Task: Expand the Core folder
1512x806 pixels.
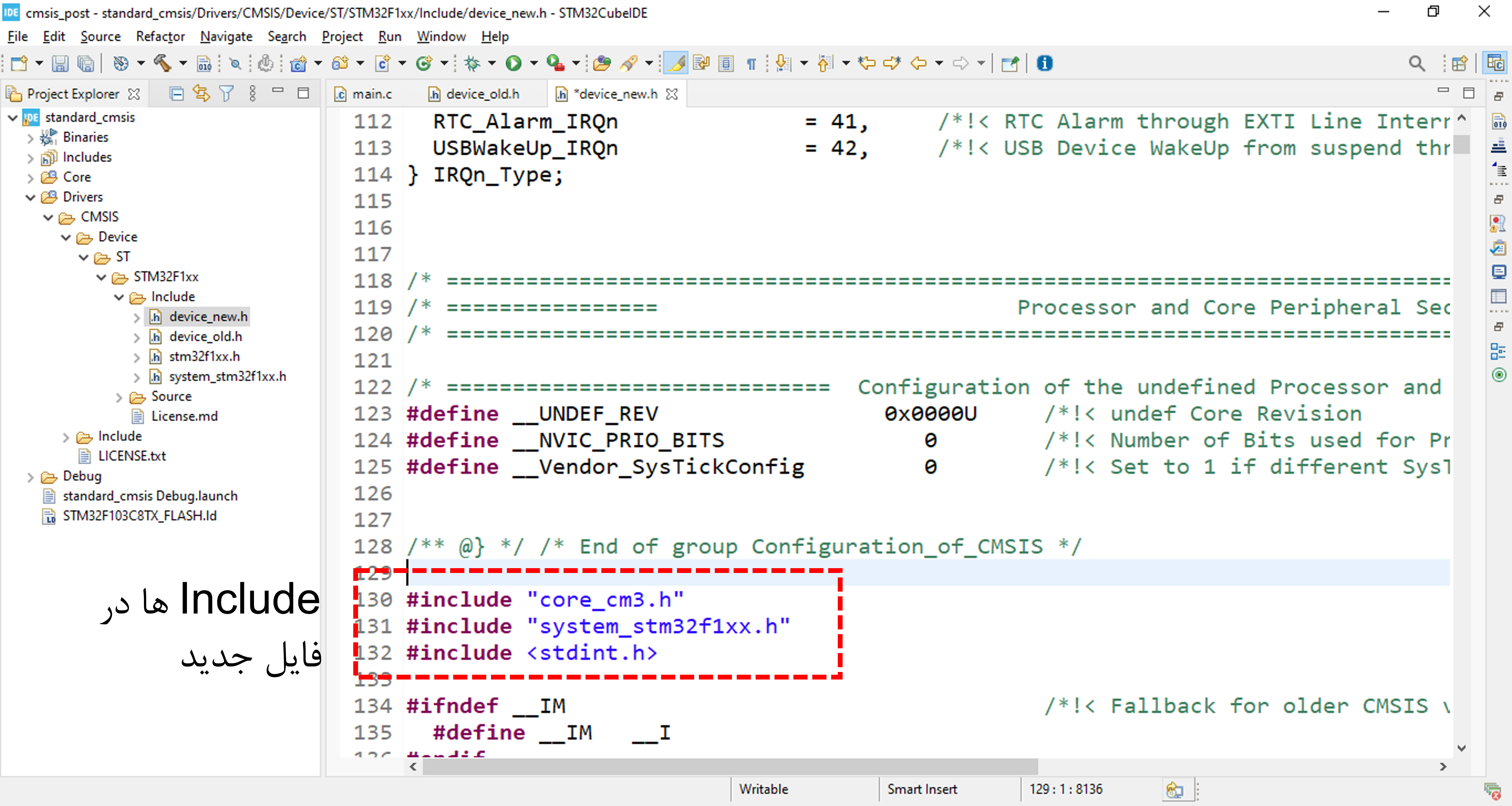Action: 31,177
